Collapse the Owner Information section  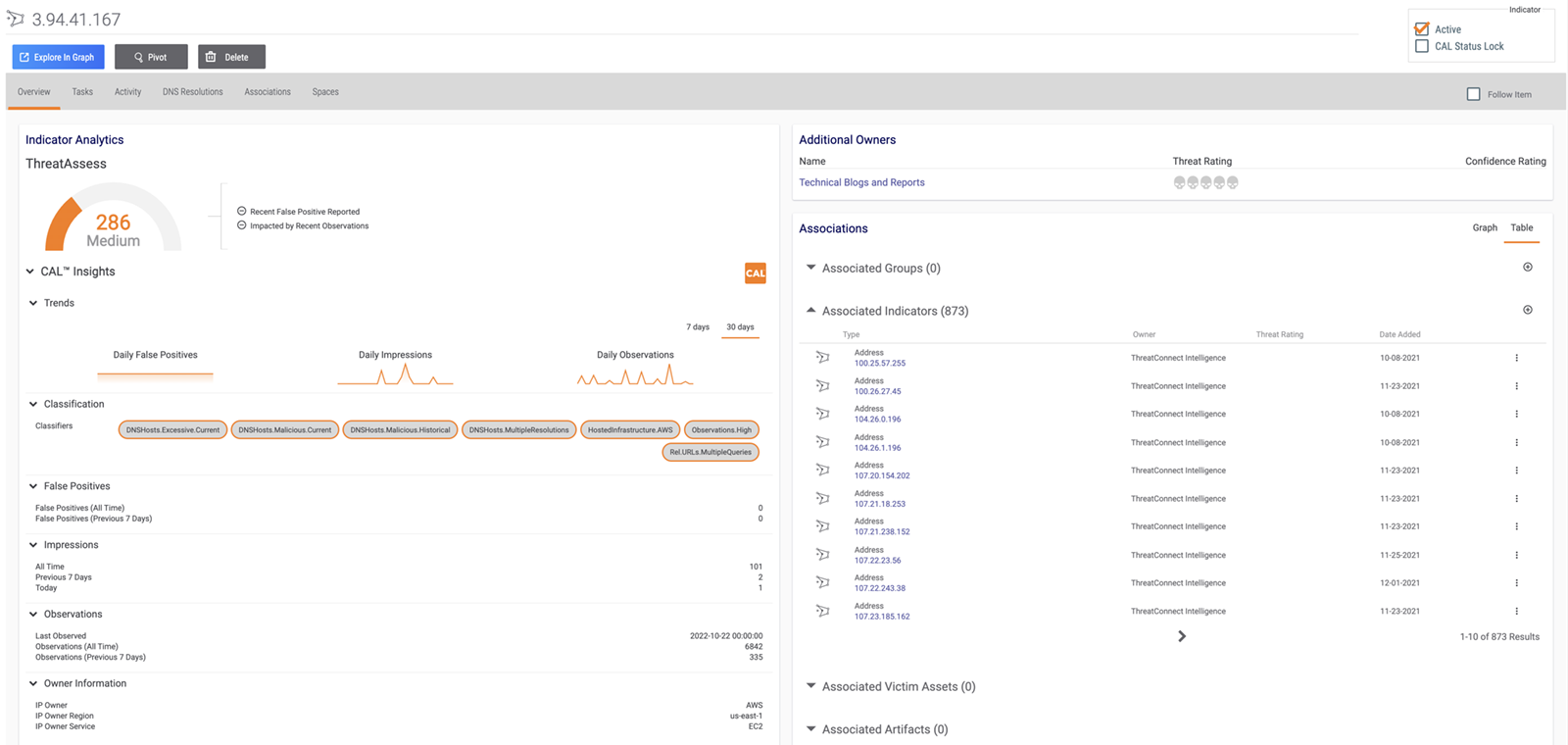click(x=33, y=684)
